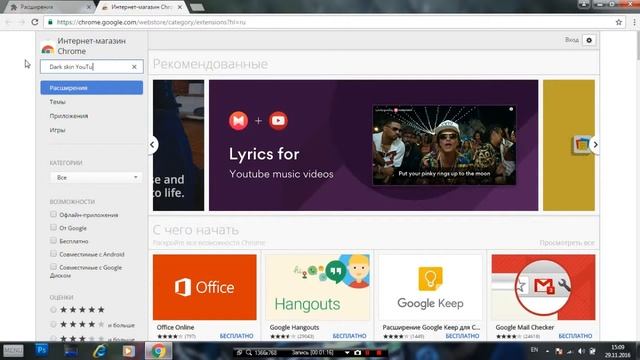Click the Google Mail Checker title text
Image resolution: width=640 pixels, height=360 pixels.
[x=524, y=327]
